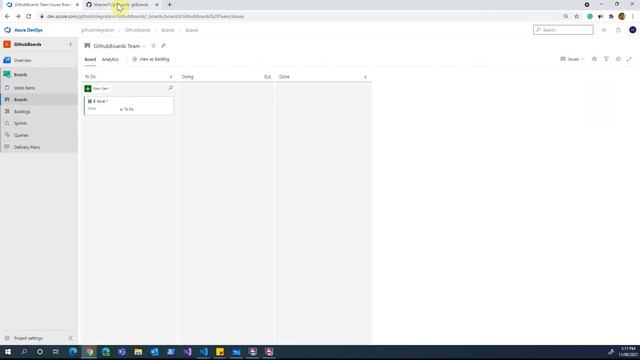Open board filter funnel icon
This screenshot has height=360, width=640.
[x=606, y=59]
